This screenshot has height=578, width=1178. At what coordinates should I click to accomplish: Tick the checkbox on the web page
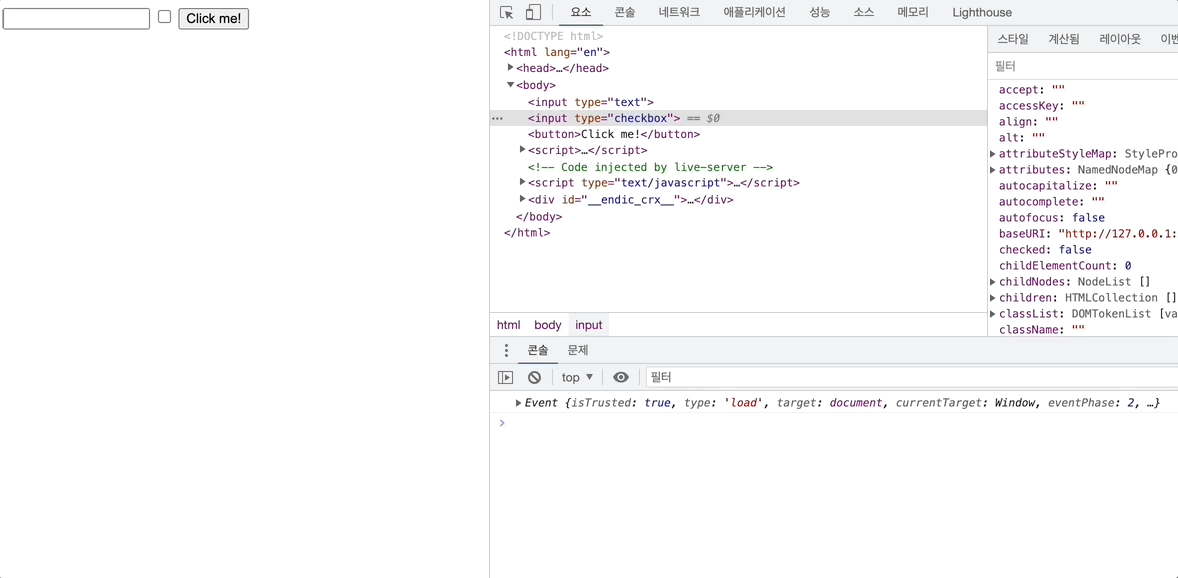click(x=165, y=17)
